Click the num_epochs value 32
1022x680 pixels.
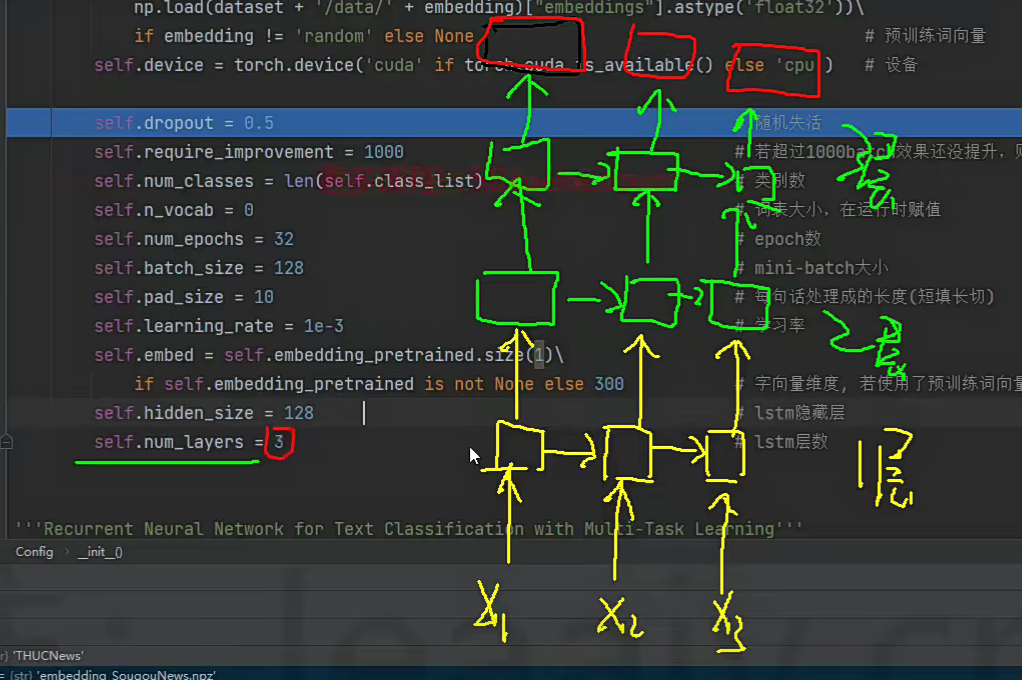(x=283, y=239)
